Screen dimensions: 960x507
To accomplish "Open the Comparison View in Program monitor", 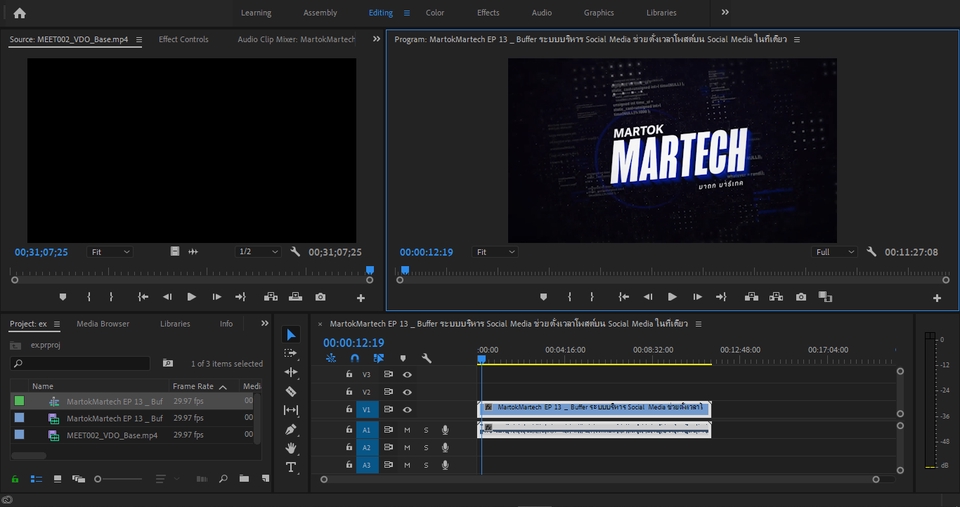I will (825, 297).
